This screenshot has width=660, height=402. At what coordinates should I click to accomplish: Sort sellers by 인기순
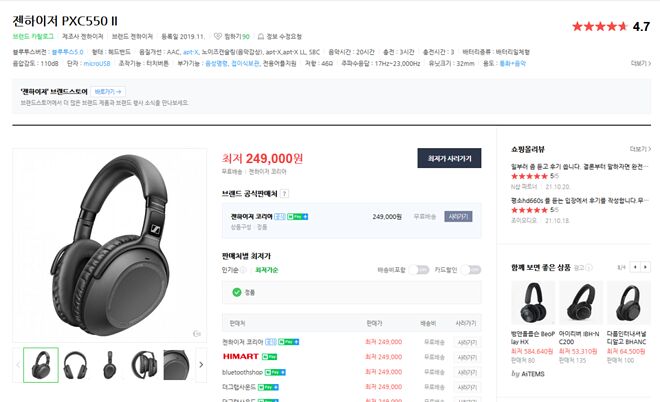[x=230, y=270]
